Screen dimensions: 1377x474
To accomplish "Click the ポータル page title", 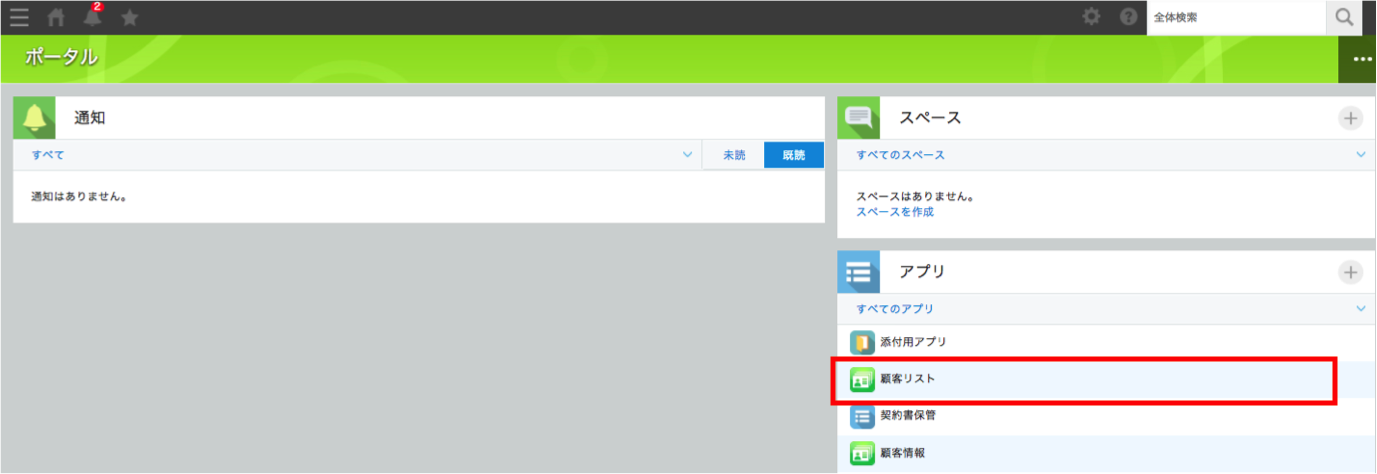I will click(61, 58).
